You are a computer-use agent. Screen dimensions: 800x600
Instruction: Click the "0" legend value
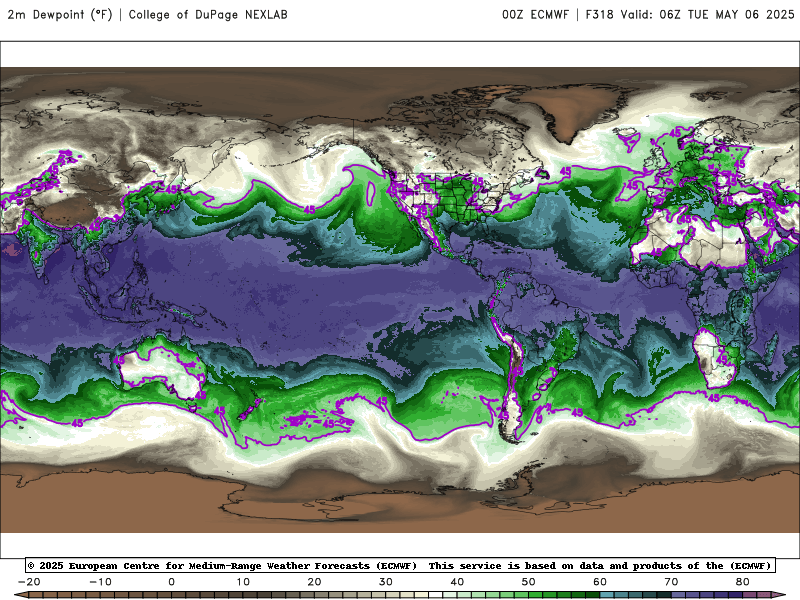[171, 582]
